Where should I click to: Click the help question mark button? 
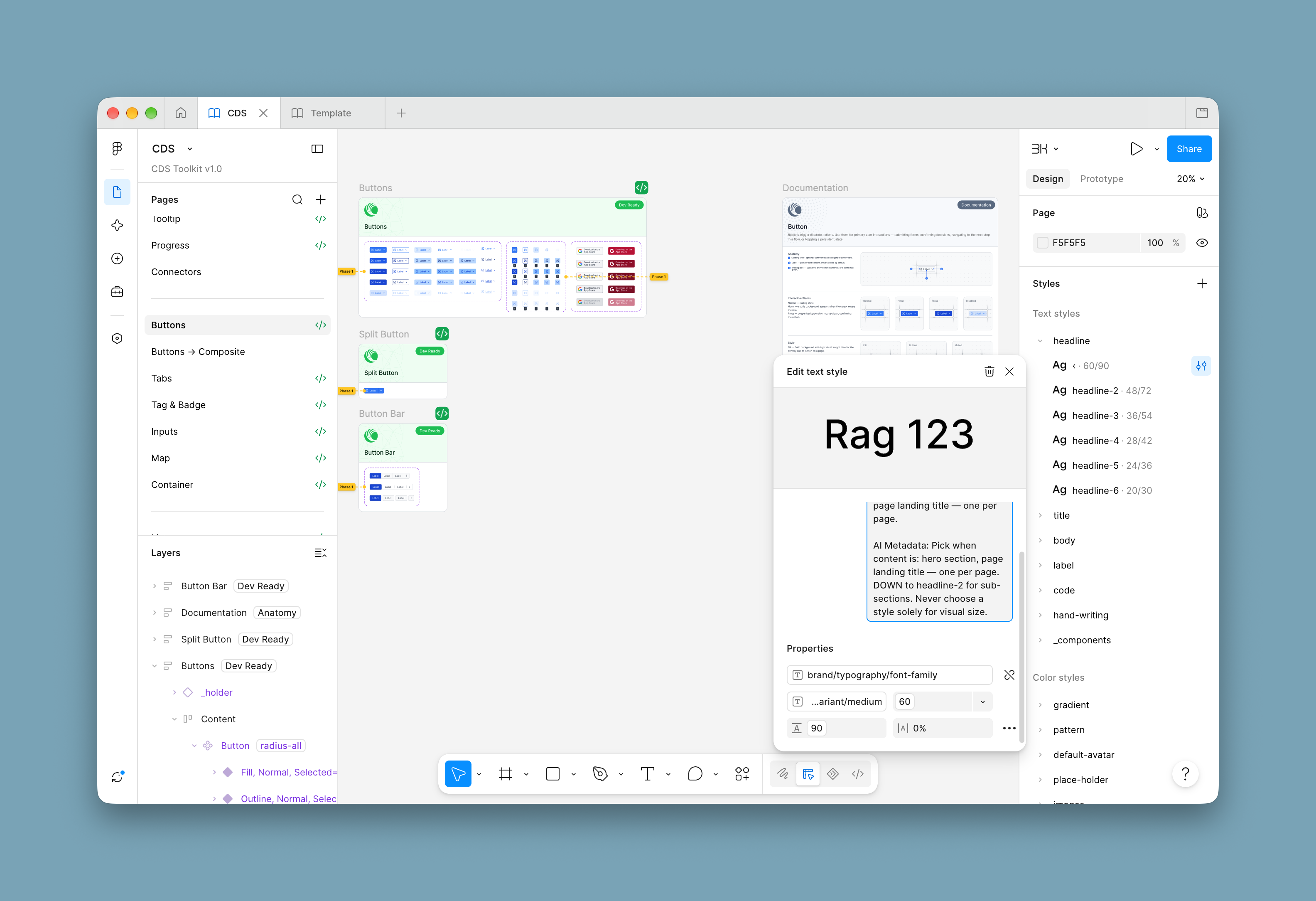[1185, 773]
